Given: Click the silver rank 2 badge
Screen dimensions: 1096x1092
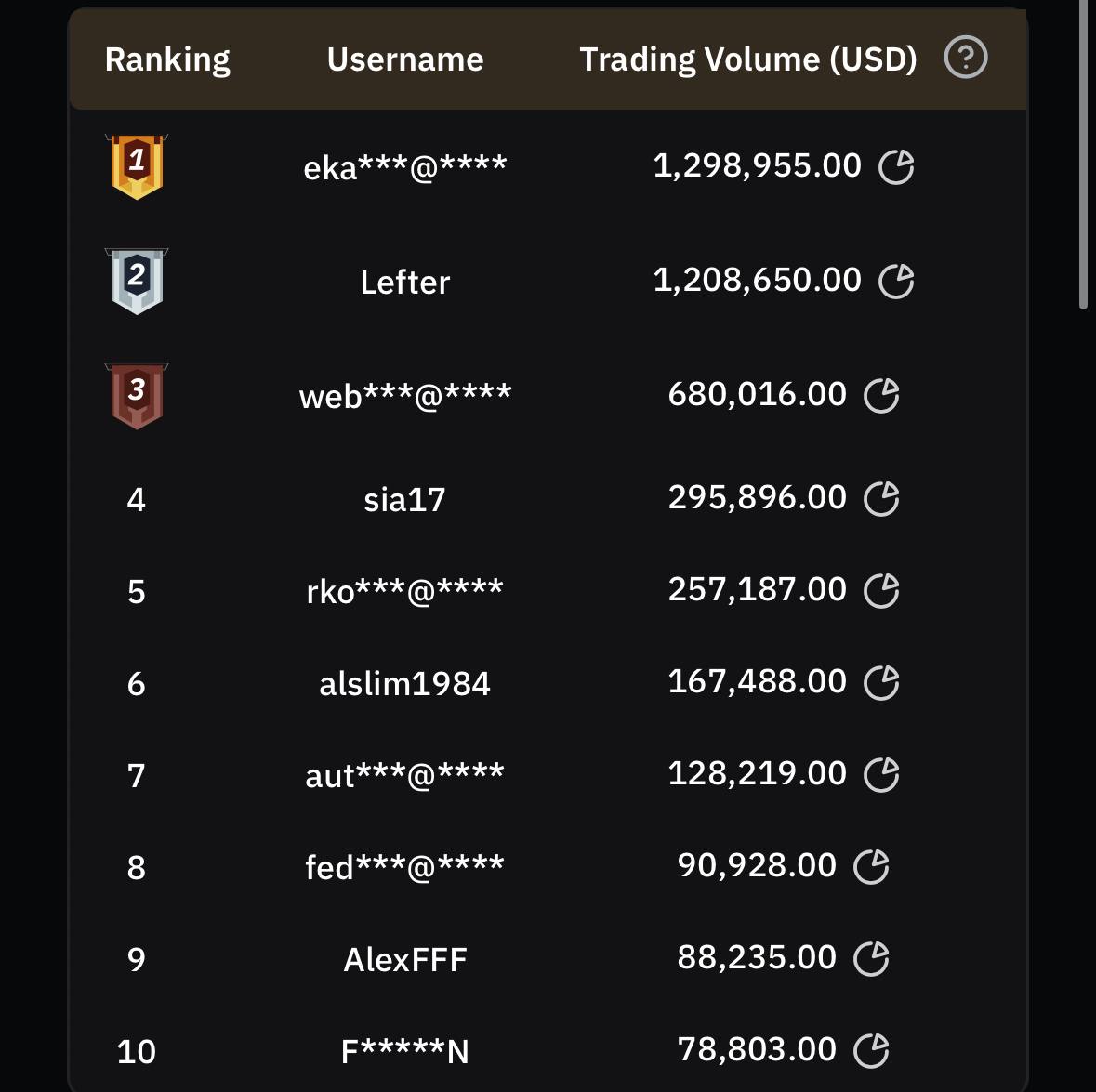Looking at the screenshot, I should pyautogui.click(x=137, y=281).
